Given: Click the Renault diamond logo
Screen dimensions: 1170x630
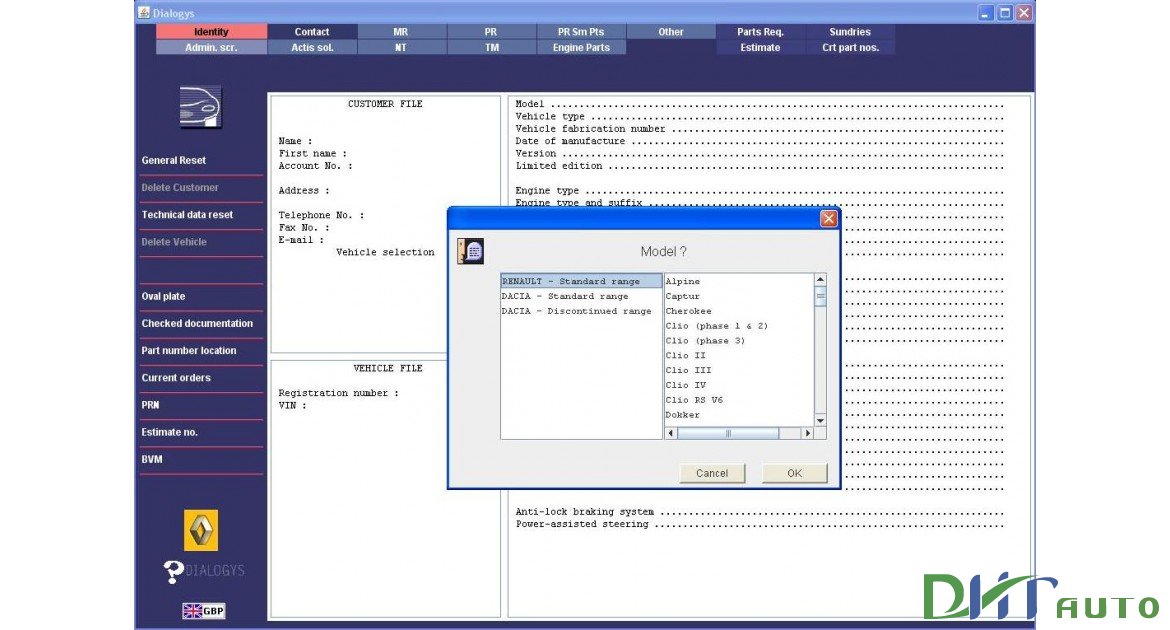Looking at the screenshot, I should coord(200,530).
